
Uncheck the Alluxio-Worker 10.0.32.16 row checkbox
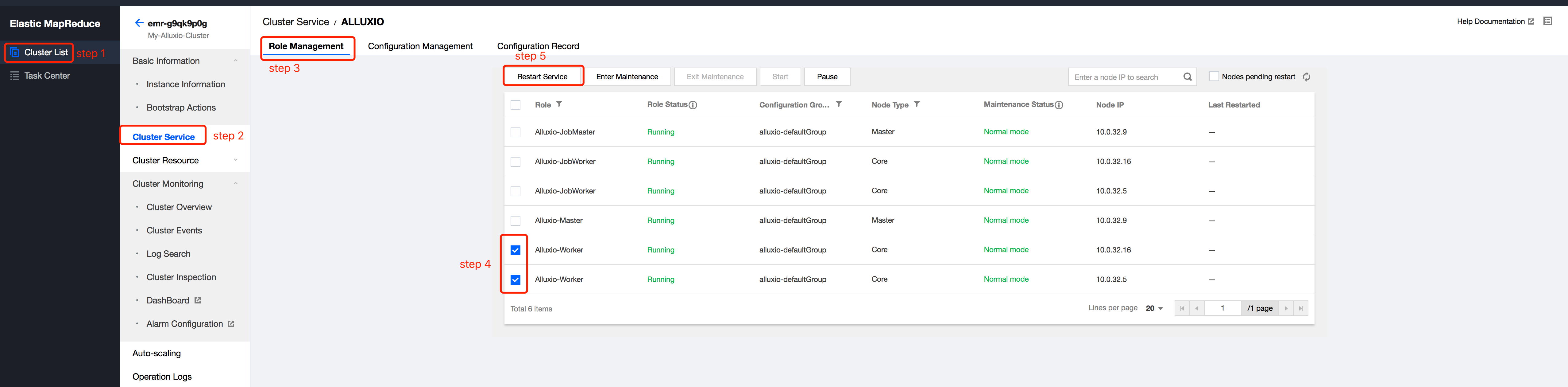[x=516, y=250]
